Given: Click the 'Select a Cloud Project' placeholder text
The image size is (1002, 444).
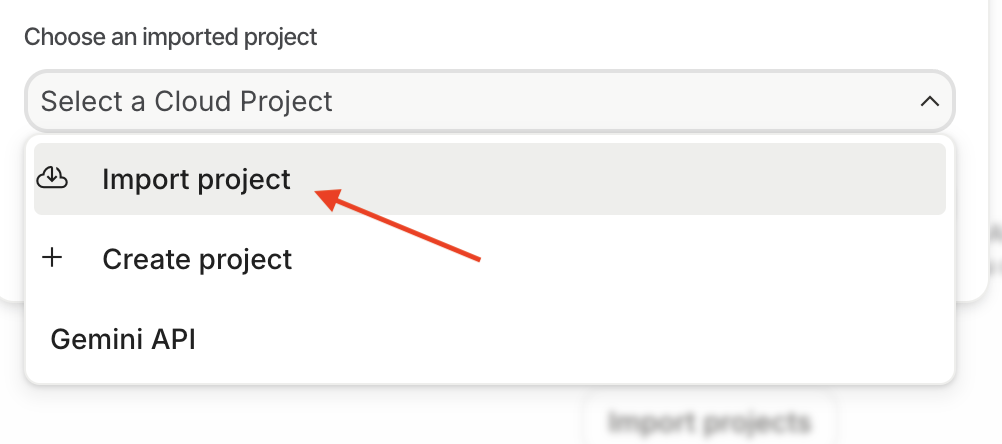Looking at the screenshot, I should (186, 101).
